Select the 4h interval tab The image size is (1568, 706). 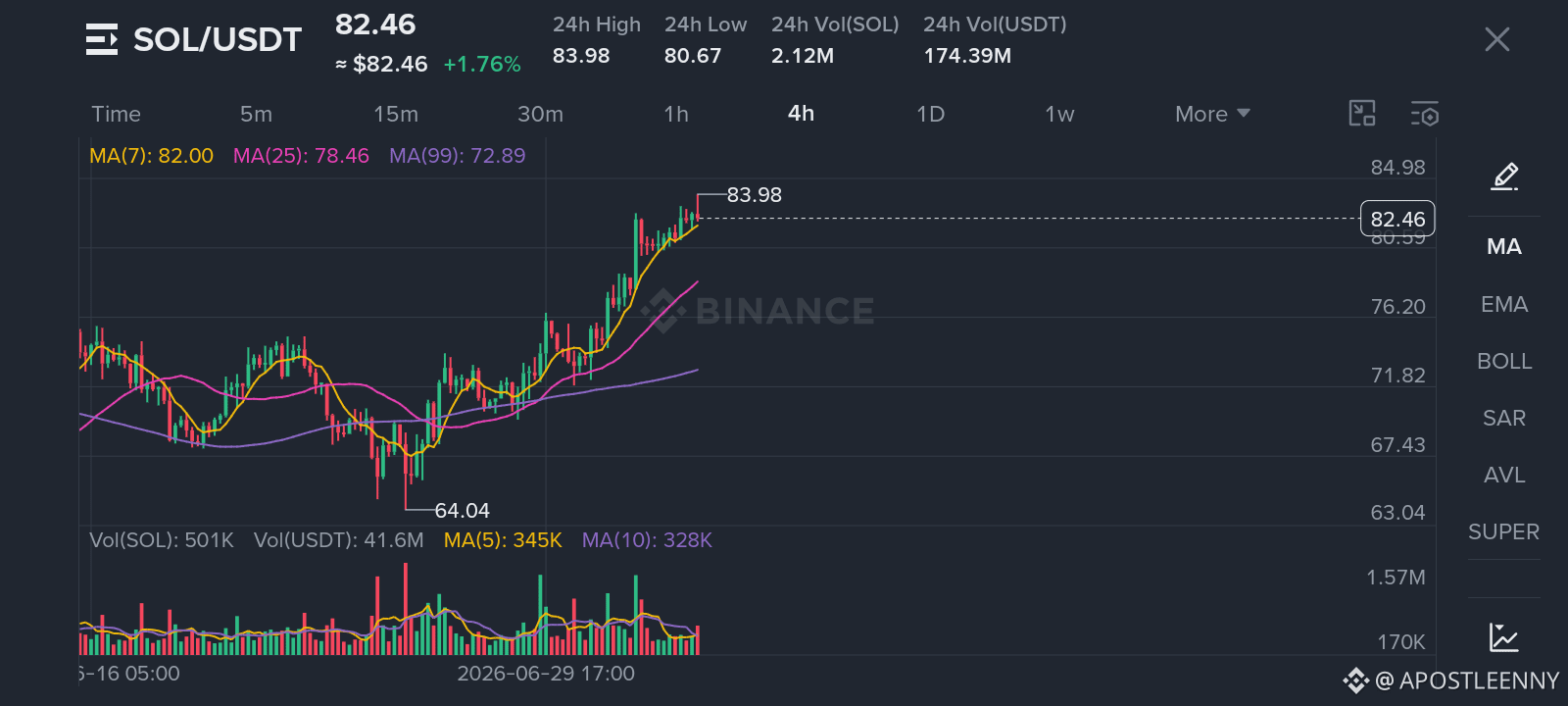(x=801, y=114)
